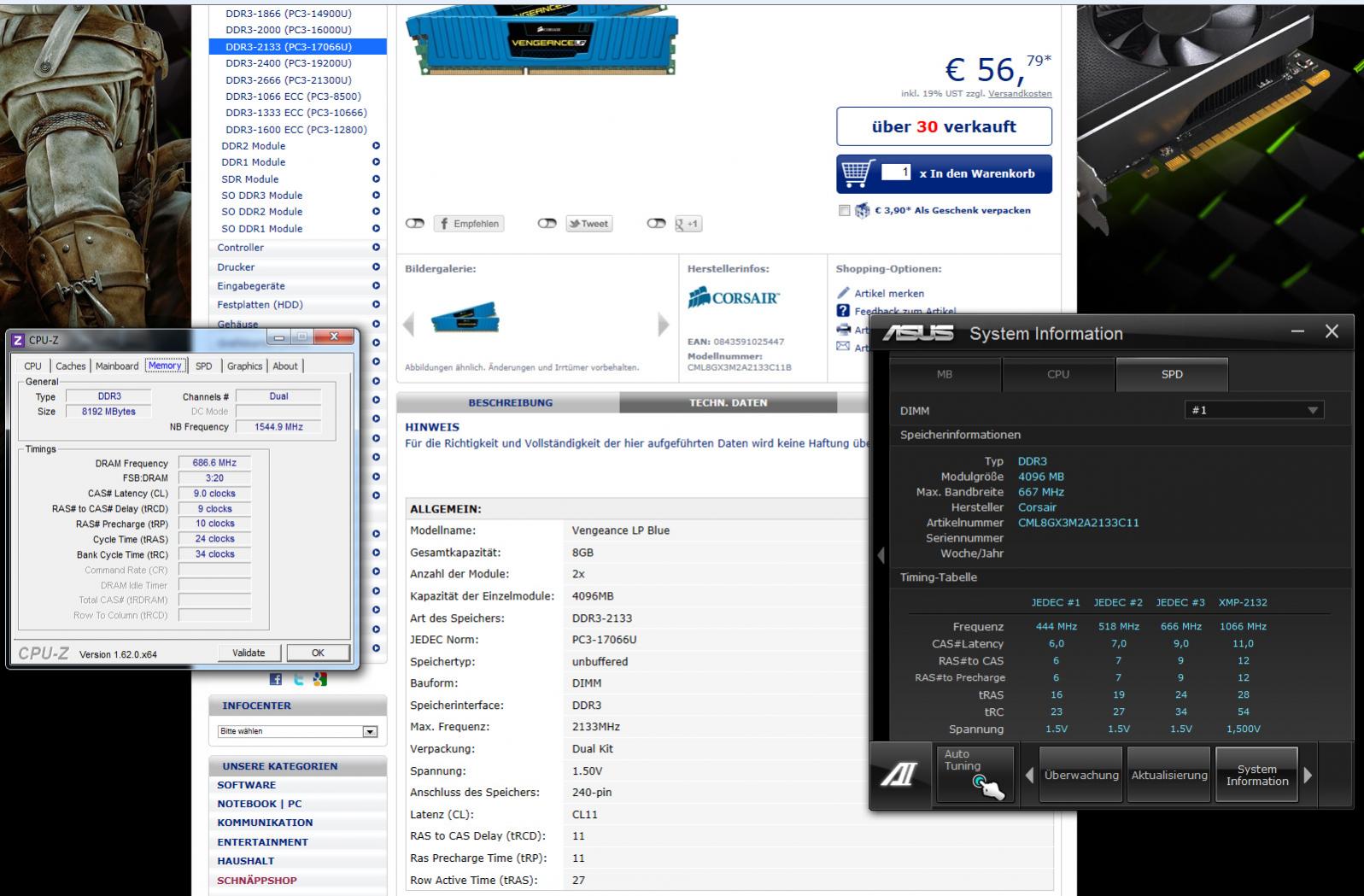Screen dimensions: 1364x896
Task: Enable gift wrapping checkbox
Action: [844, 210]
